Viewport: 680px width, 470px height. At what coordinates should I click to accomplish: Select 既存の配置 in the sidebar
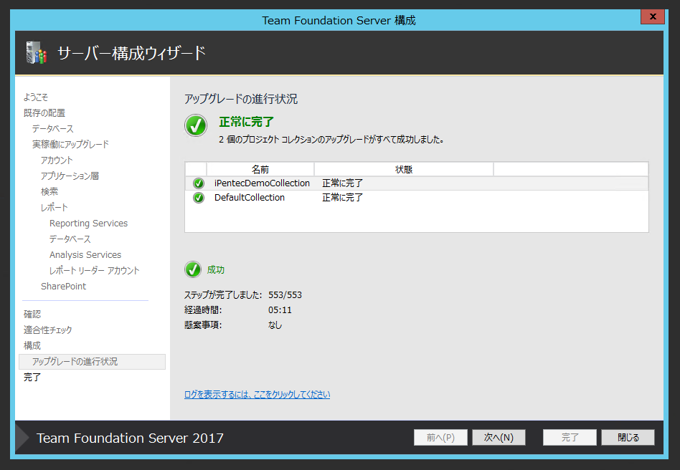tap(44, 113)
